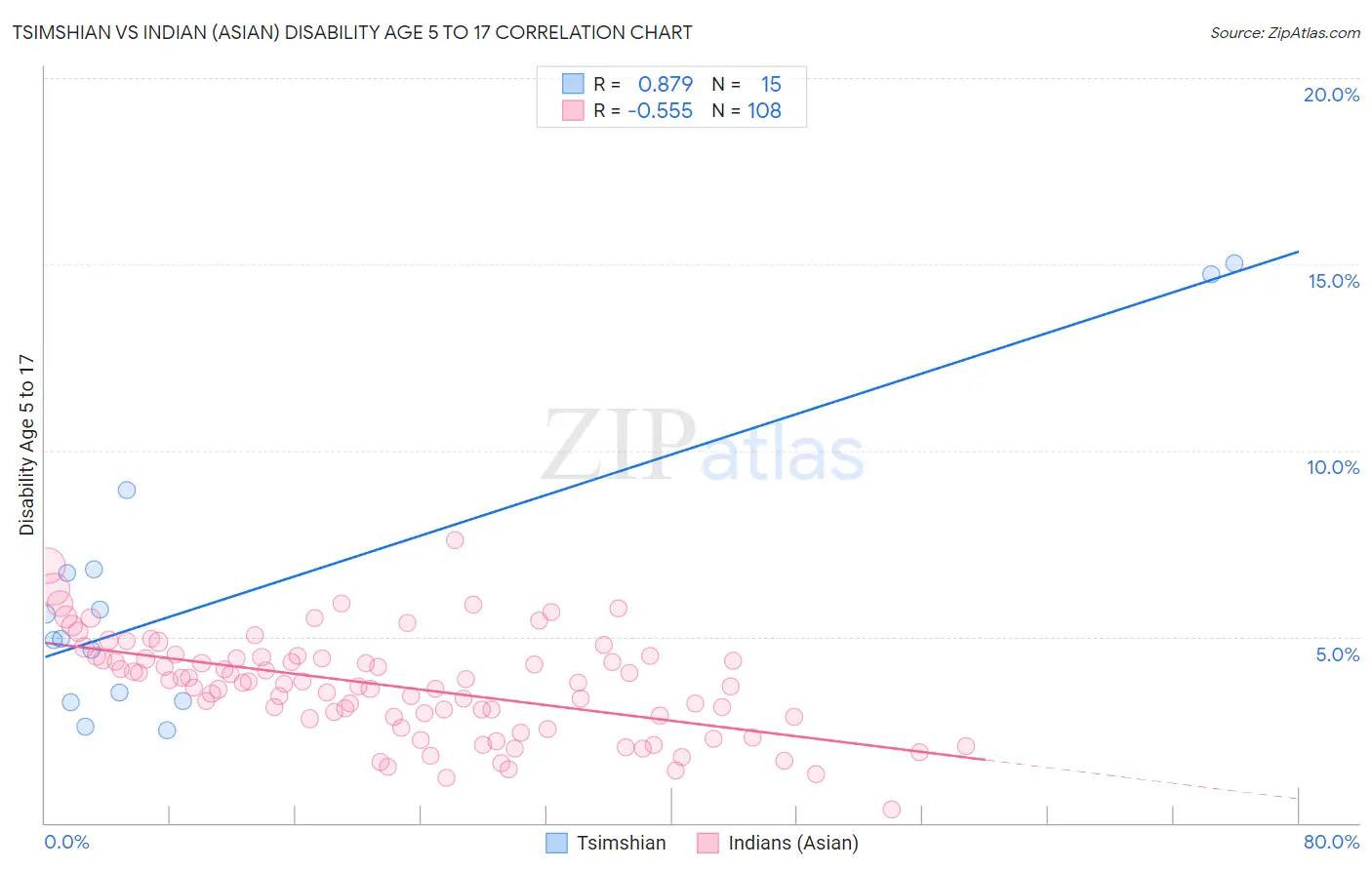This screenshot has height=870, width=1372.
Task: Click the N = 108 value in legend
Action: [747, 110]
